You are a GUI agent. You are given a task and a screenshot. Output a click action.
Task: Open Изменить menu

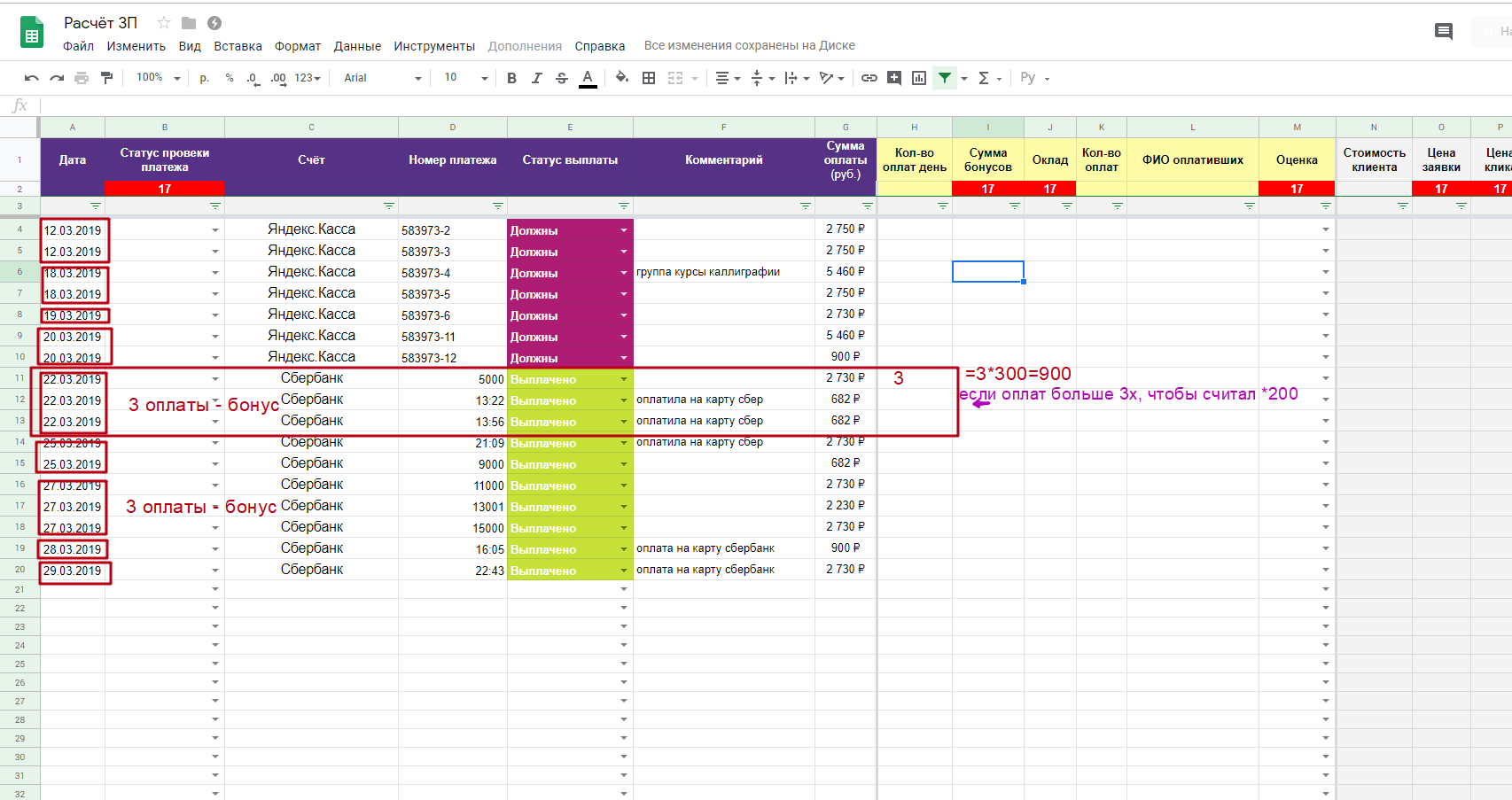tap(136, 46)
